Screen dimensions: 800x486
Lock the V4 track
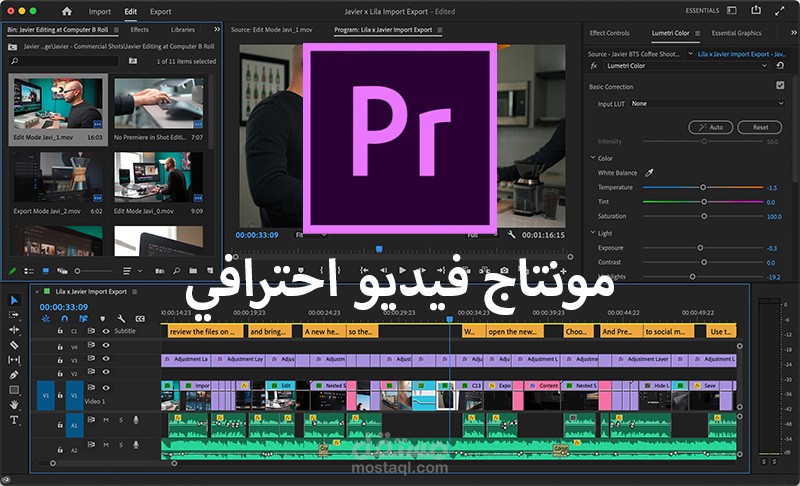click(x=60, y=347)
